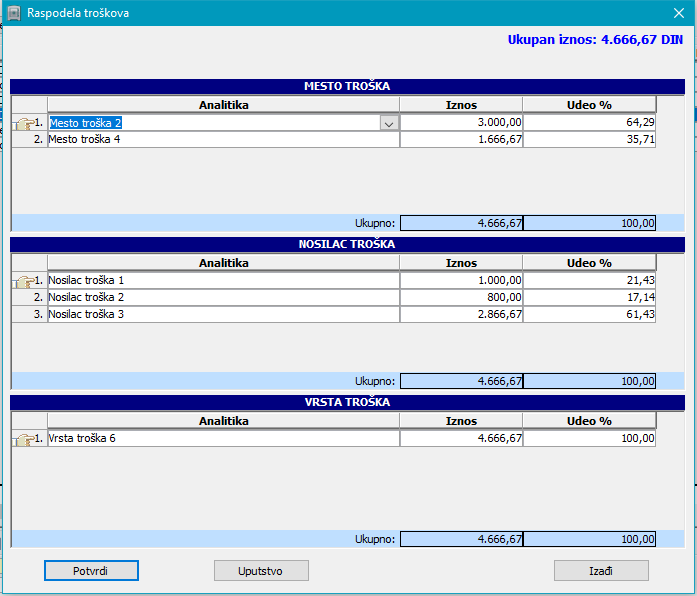Click the hand pointer icon beside Nosilac troška 1

click(x=24, y=282)
